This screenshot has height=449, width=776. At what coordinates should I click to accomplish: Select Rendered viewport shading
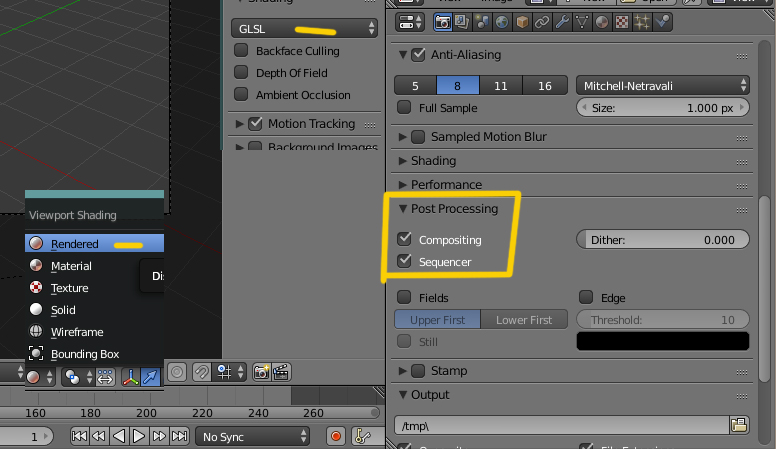pyautogui.click(x=95, y=244)
